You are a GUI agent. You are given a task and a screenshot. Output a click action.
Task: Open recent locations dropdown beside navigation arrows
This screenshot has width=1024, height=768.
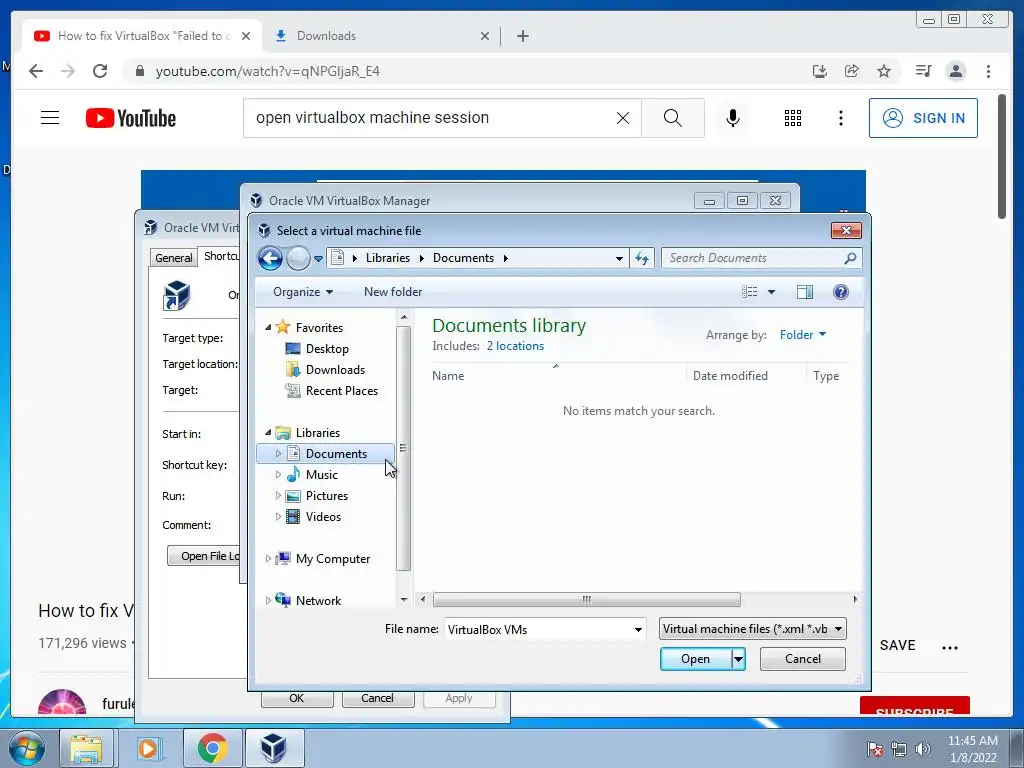tap(319, 259)
